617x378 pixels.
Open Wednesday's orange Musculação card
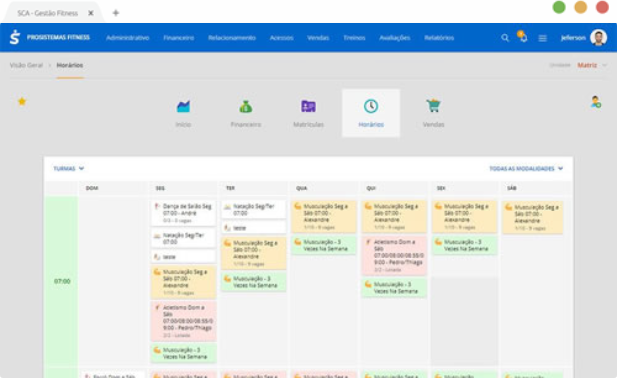(324, 217)
